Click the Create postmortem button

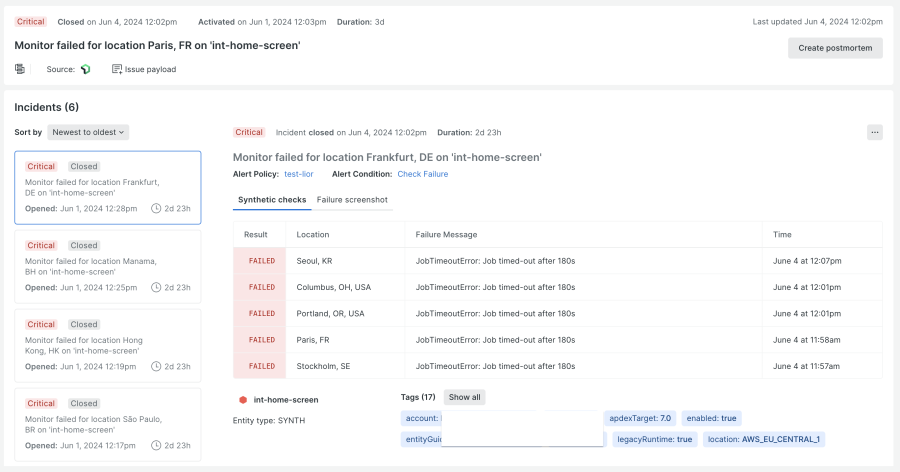835,48
